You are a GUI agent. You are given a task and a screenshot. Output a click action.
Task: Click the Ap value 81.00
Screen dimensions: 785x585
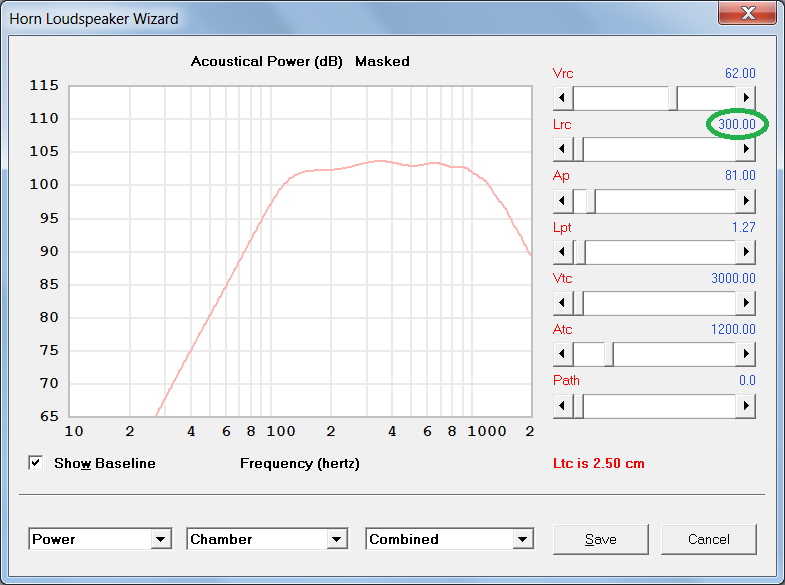[x=740, y=175]
